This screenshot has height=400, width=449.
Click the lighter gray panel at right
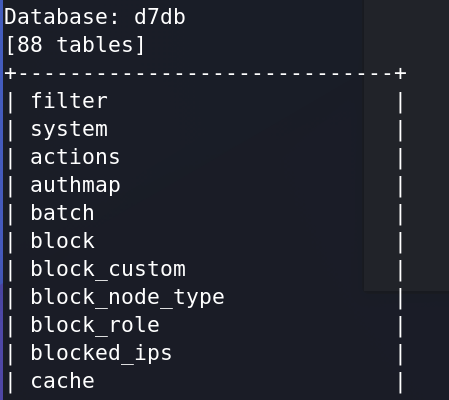[406, 145]
